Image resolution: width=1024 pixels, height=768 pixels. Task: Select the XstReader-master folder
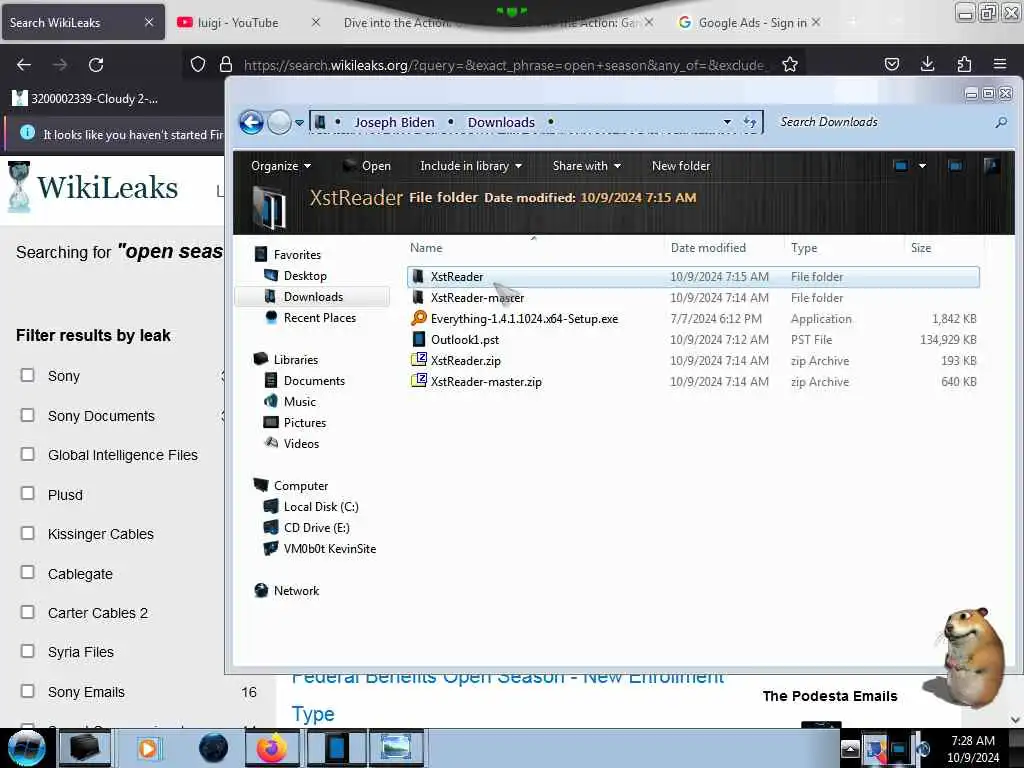tap(693, 298)
